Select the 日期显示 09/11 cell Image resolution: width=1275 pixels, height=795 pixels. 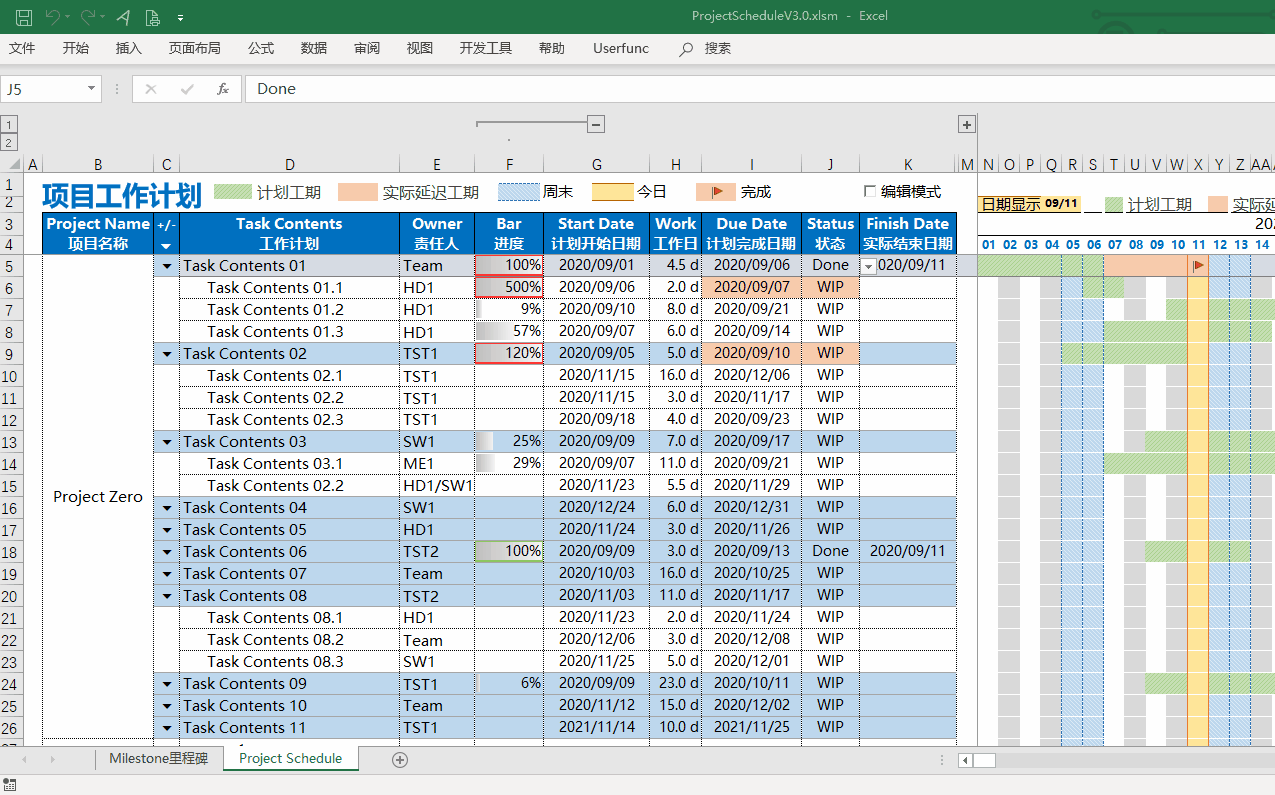point(1028,204)
